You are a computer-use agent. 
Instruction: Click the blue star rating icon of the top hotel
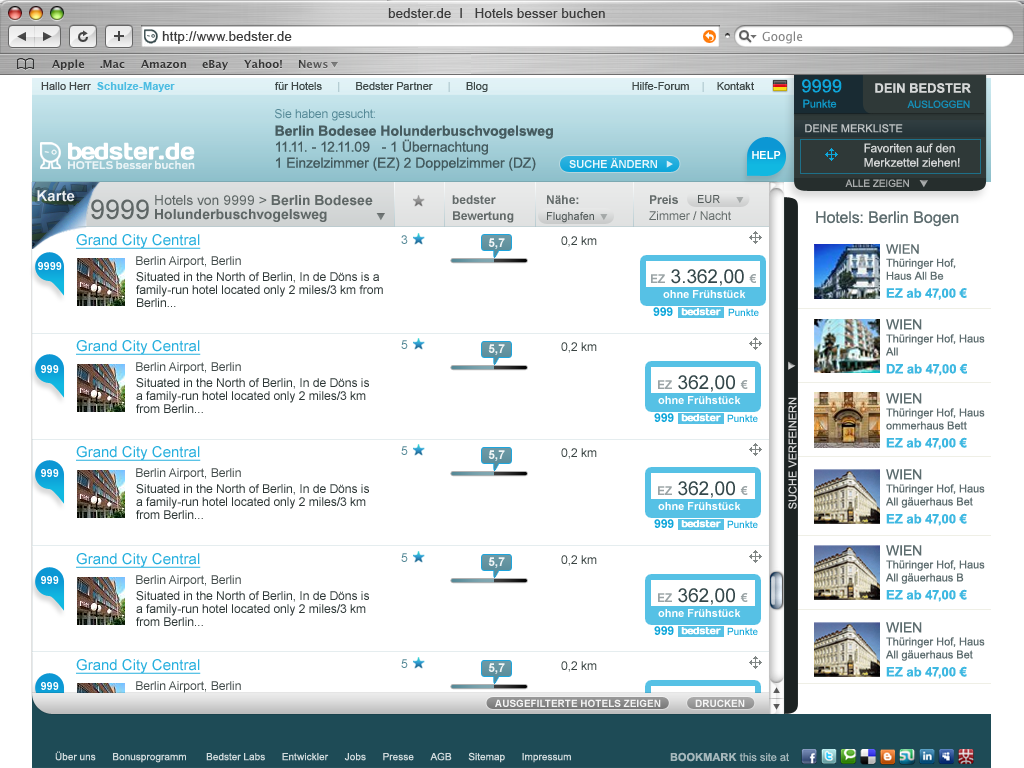tap(416, 239)
